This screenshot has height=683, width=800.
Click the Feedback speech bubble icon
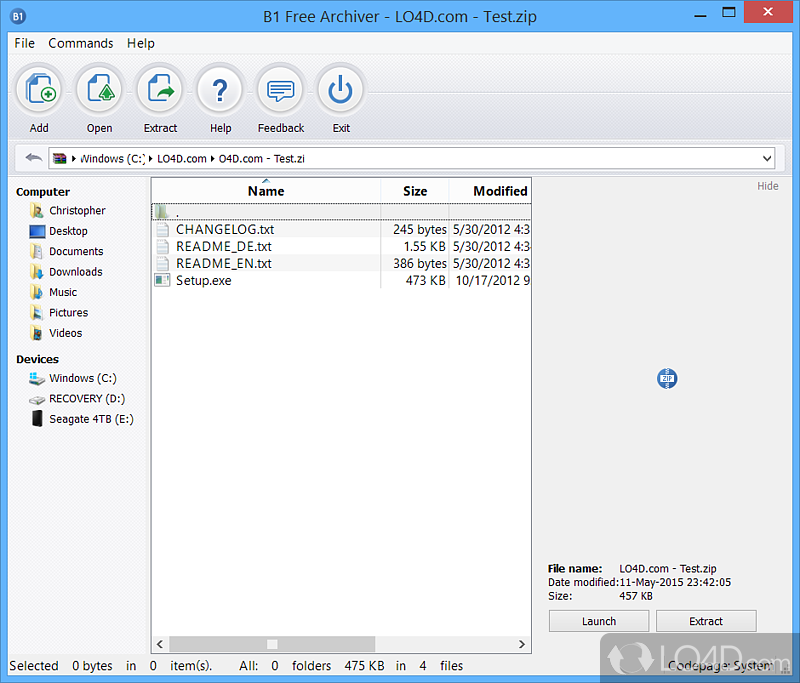click(281, 90)
